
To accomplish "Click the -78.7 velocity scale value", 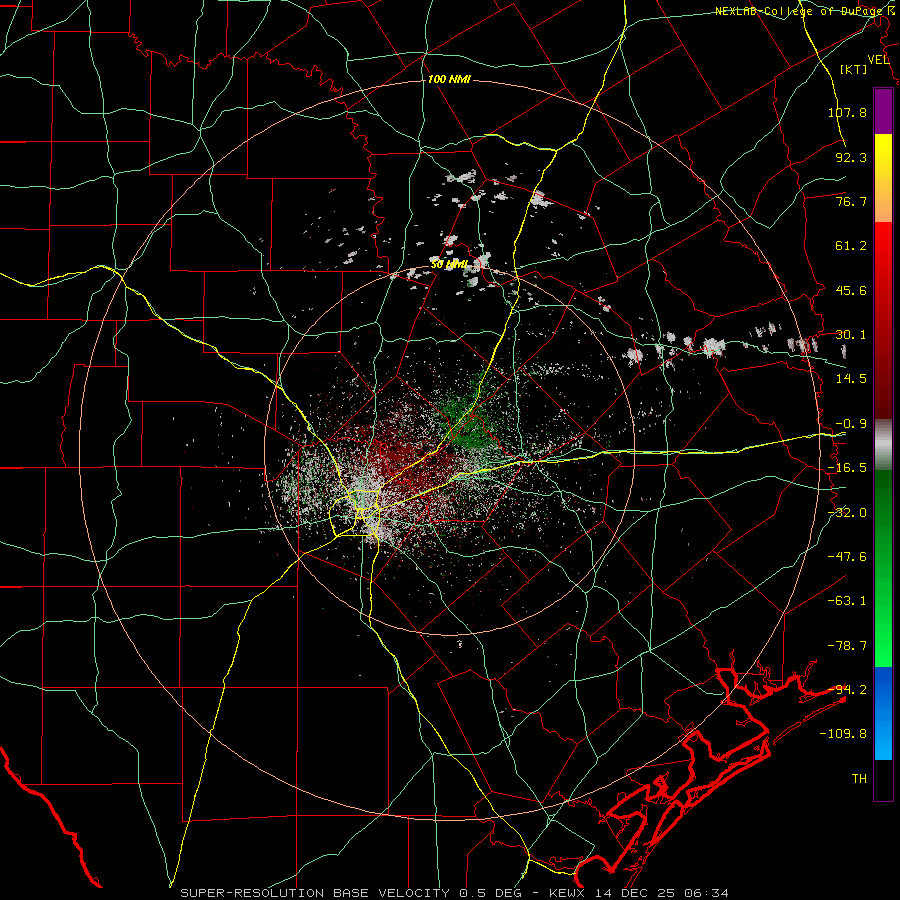I will tap(847, 646).
